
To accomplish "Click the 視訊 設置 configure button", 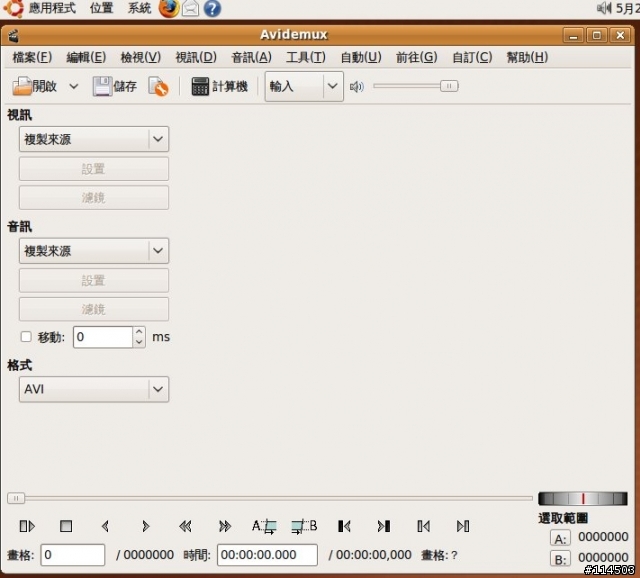I will pos(94,169).
